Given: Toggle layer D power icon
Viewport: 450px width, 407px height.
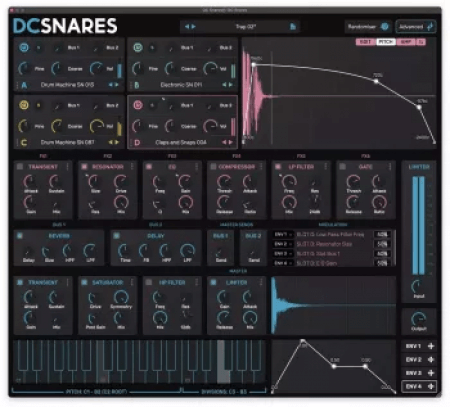Looking at the screenshot, I should point(138,105).
